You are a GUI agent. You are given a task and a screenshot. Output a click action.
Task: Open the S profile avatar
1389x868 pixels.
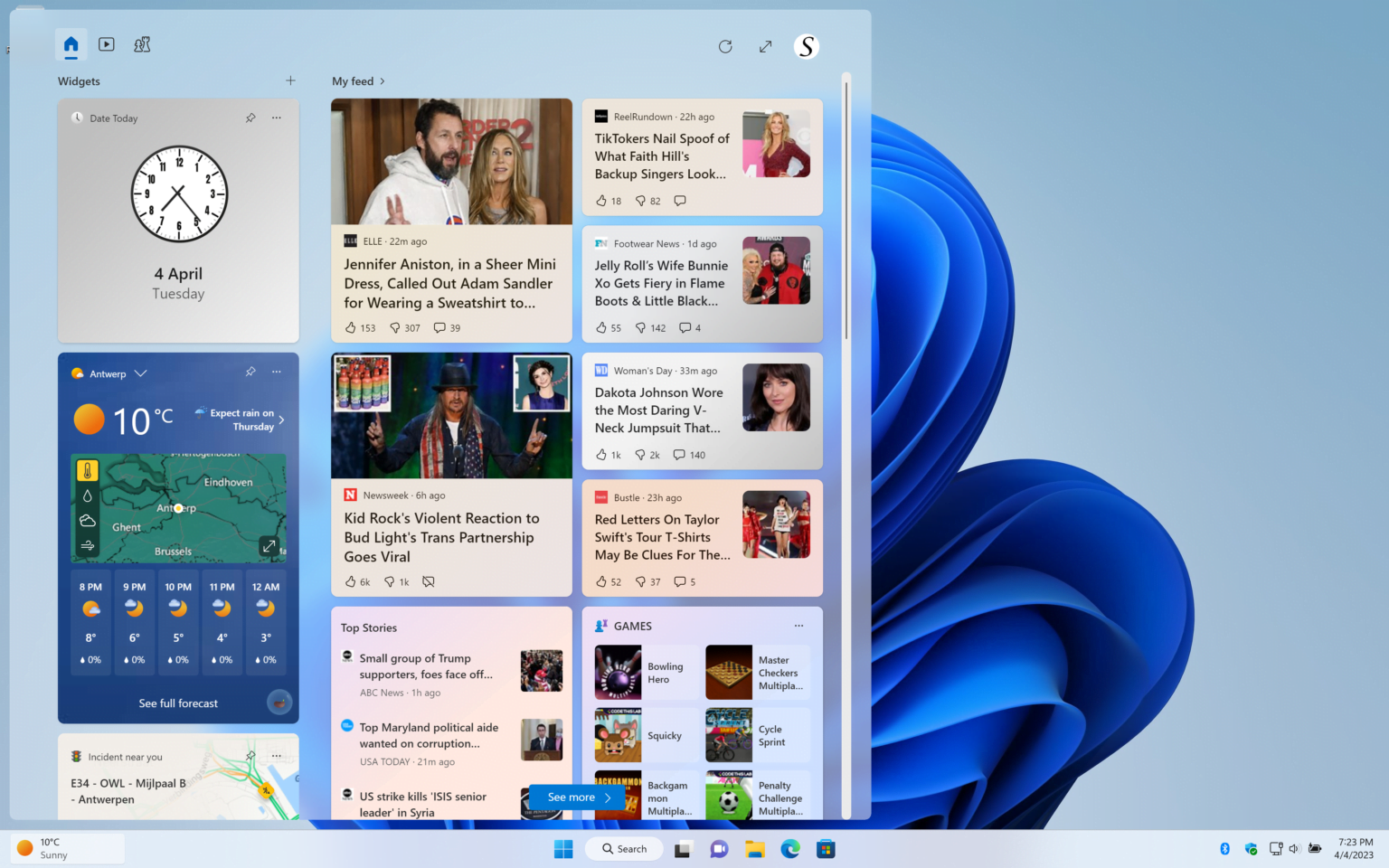806,46
